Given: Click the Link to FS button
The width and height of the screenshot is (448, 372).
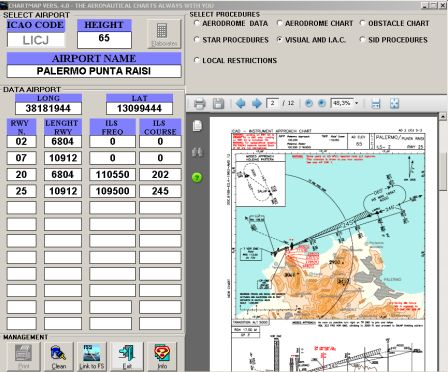Looking at the screenshot, I should (92, 356).
